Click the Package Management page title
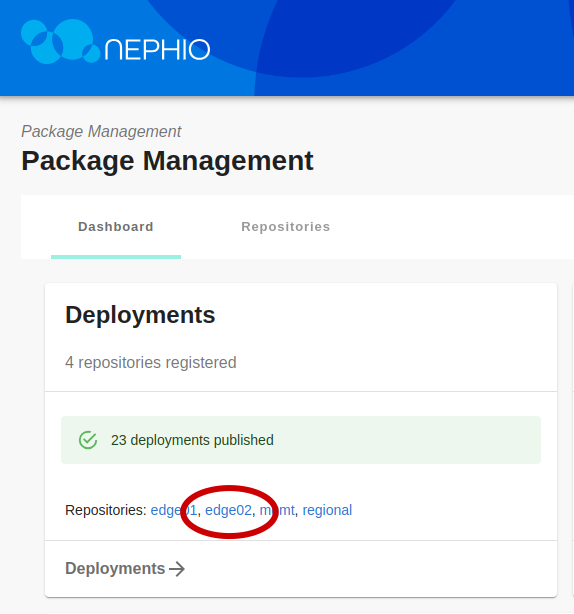The height and width of the screenshot is (614, 574). point(167,161)
